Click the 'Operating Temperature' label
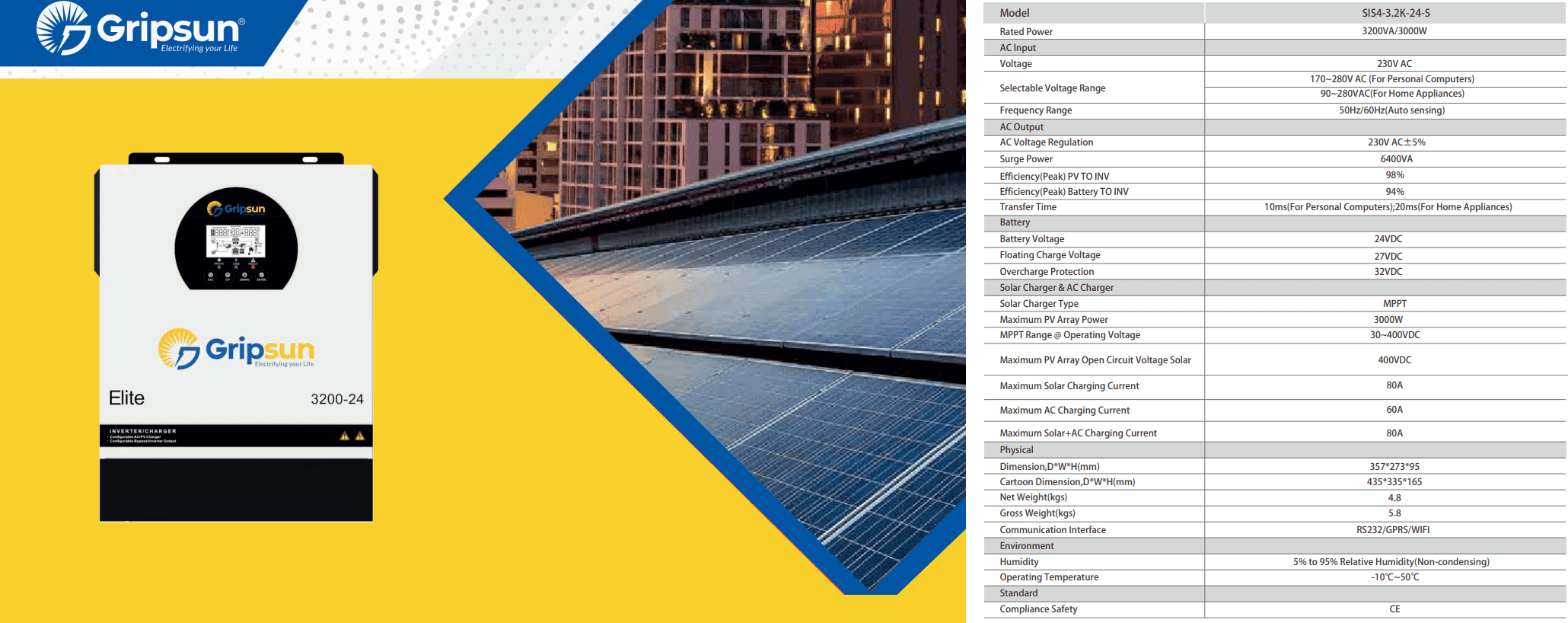1568x623 pixels. (1049, 577)
